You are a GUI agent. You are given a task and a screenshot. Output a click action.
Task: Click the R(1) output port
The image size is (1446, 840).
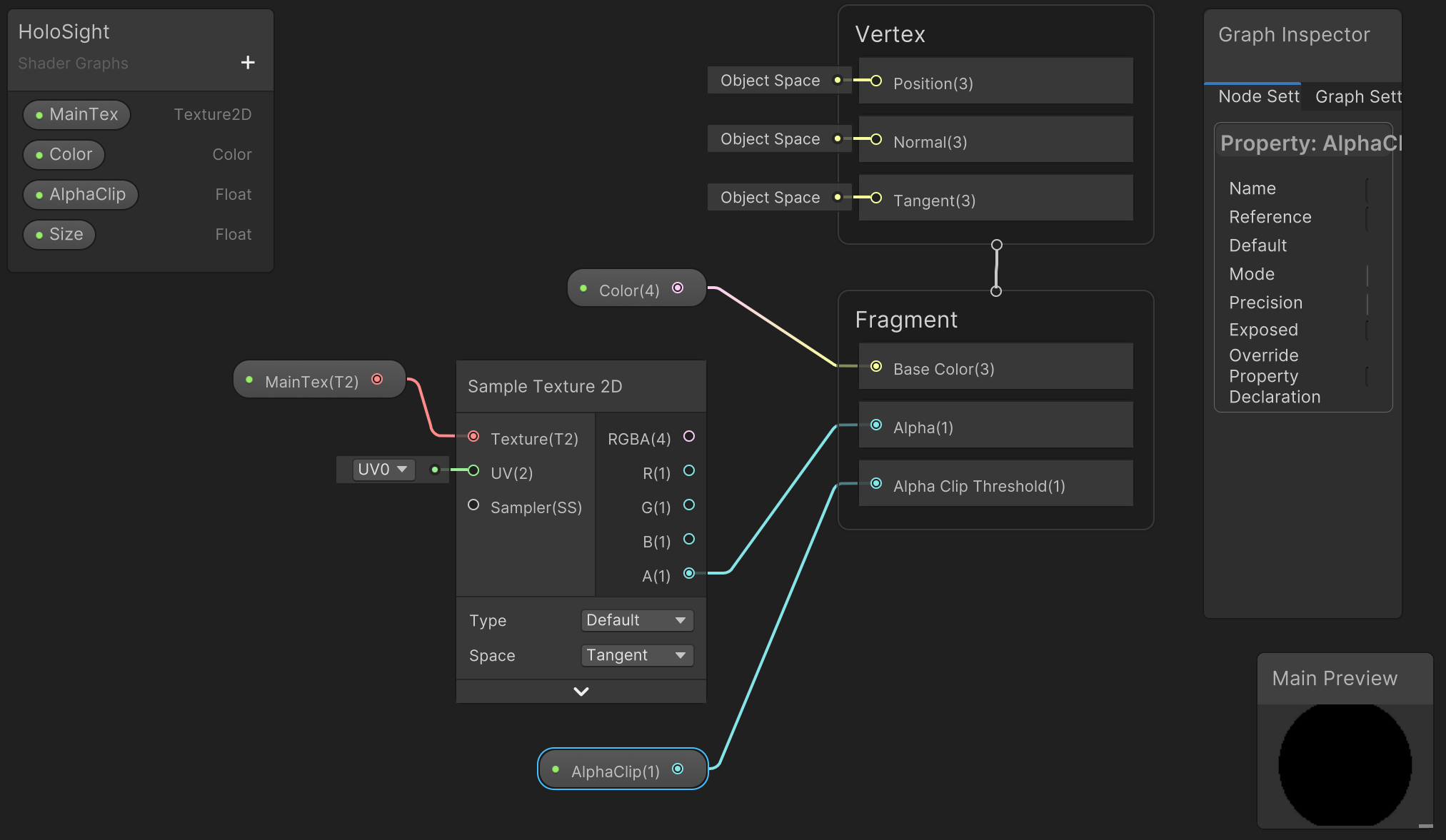coord(689,470)
